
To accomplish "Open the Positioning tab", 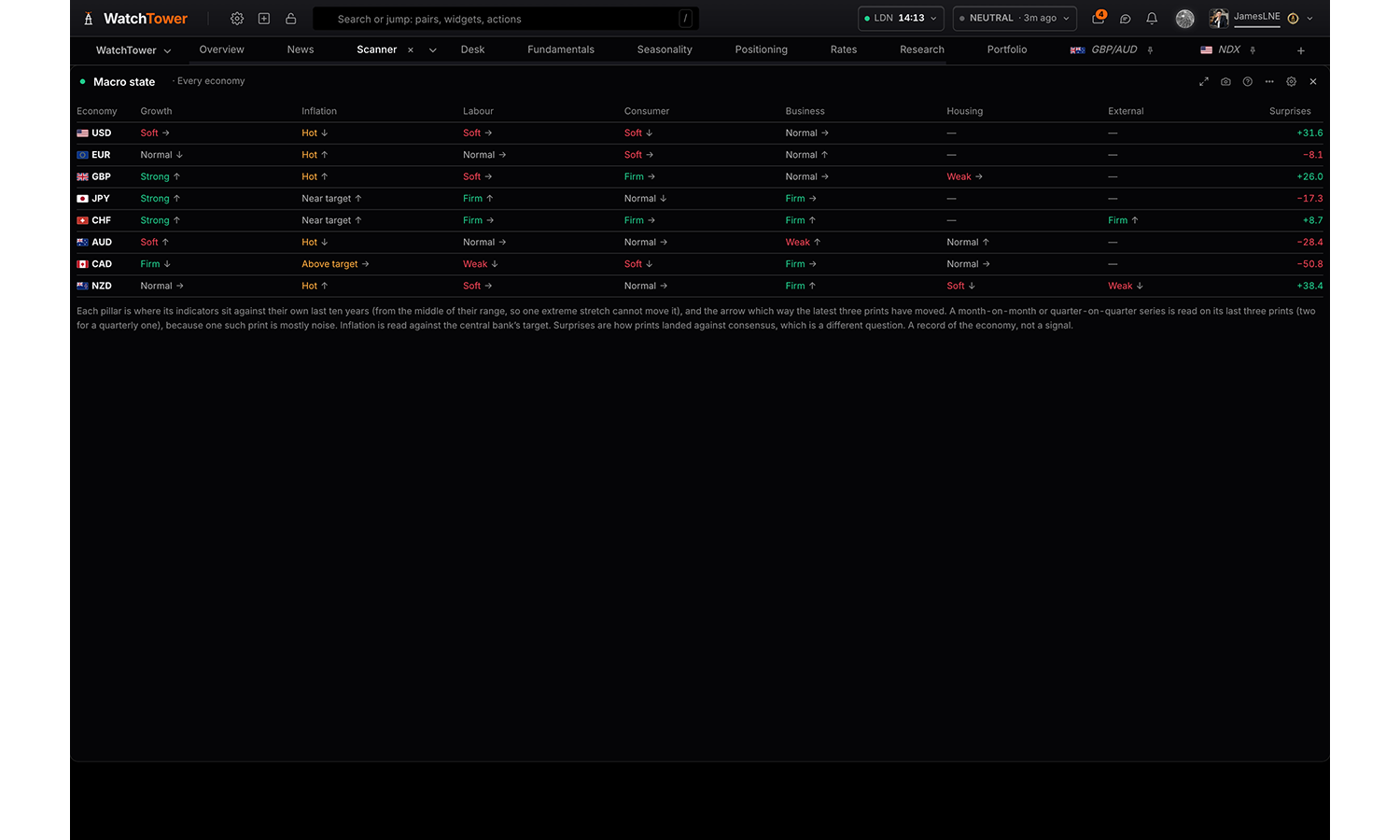I will click(762, 49).
